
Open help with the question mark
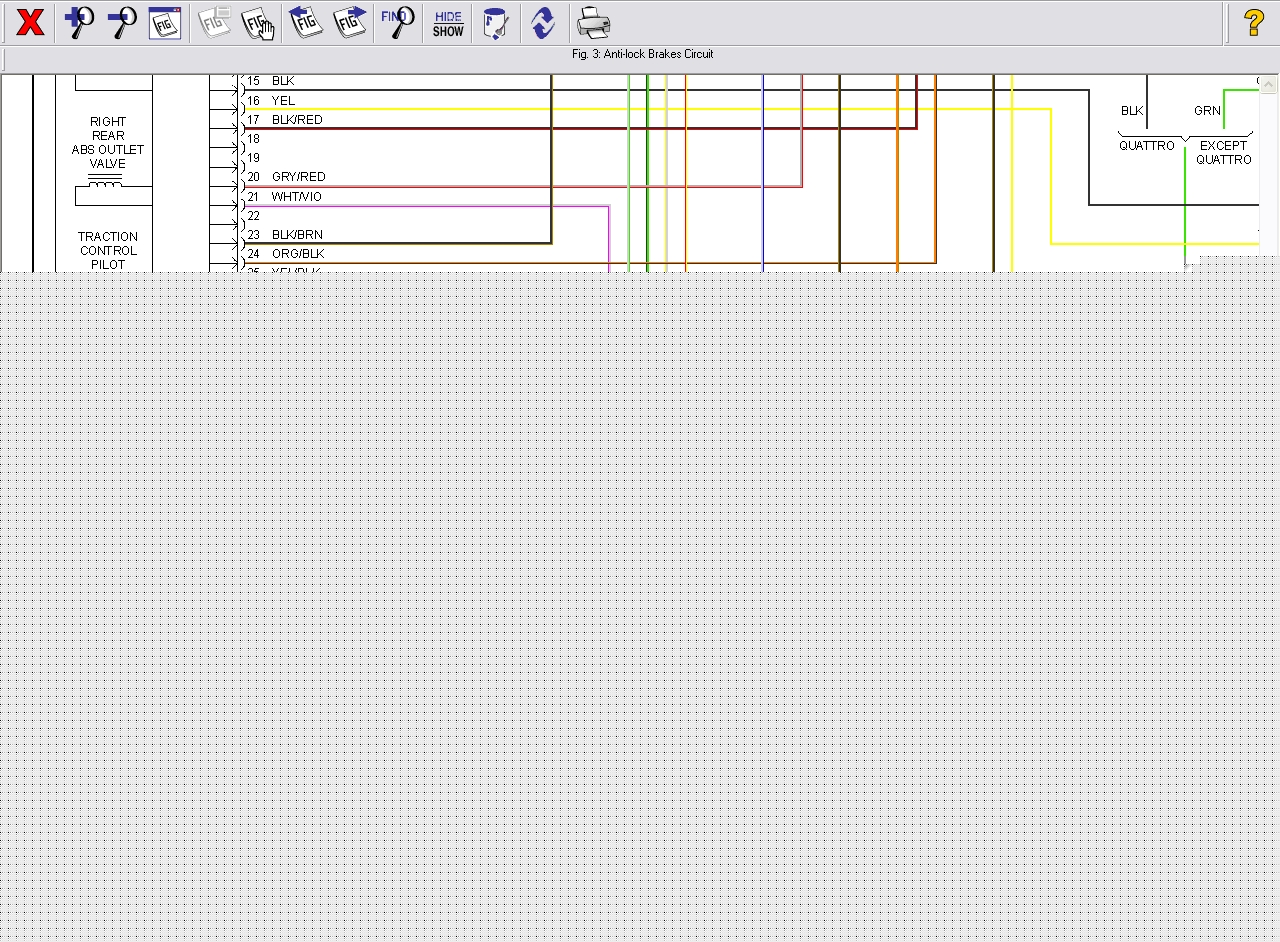[x=1253, y=22]
